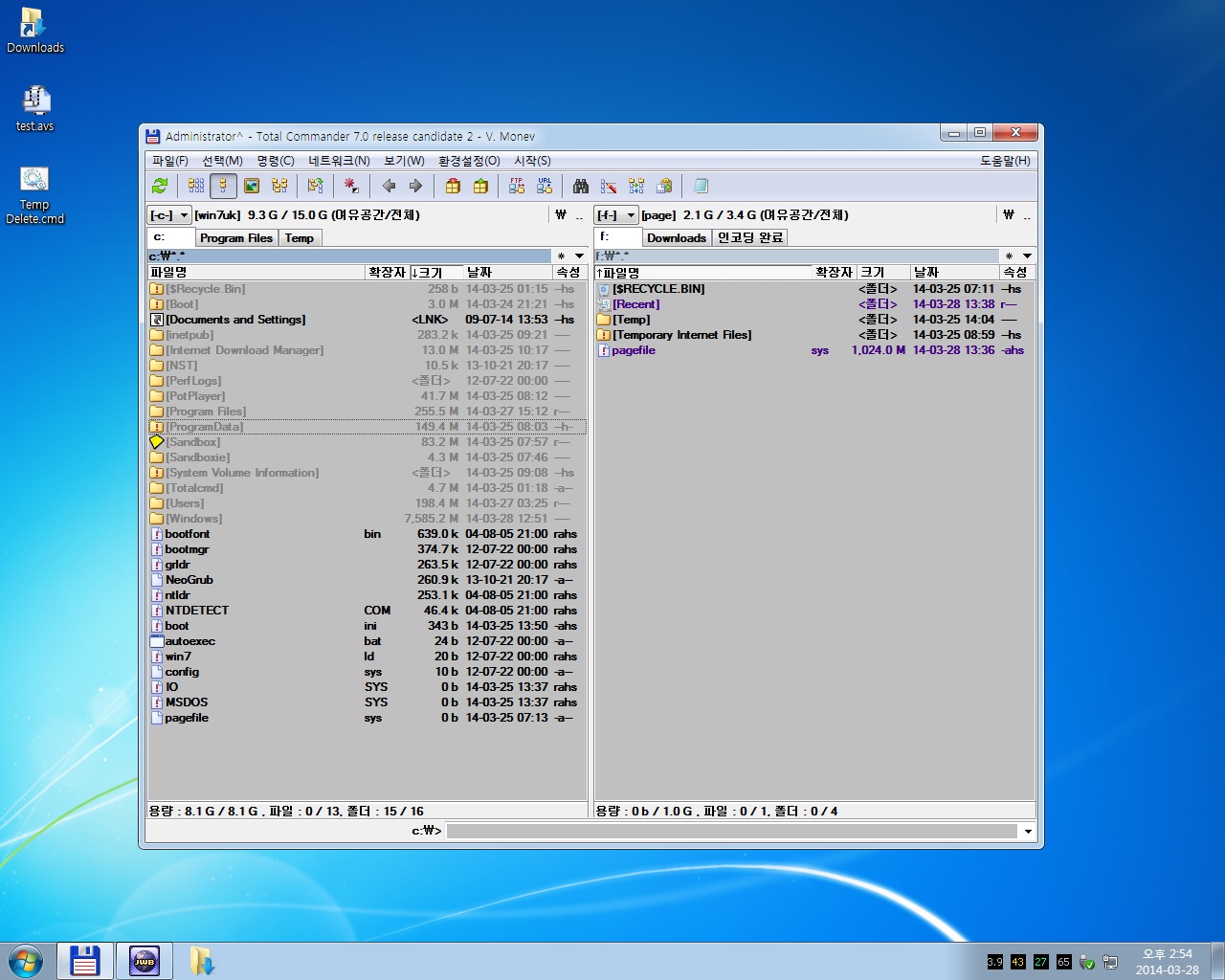The width and height of the screenshot is (1225, 980).
Task: Open left panel favorites star button
Action: click(562, 256)
